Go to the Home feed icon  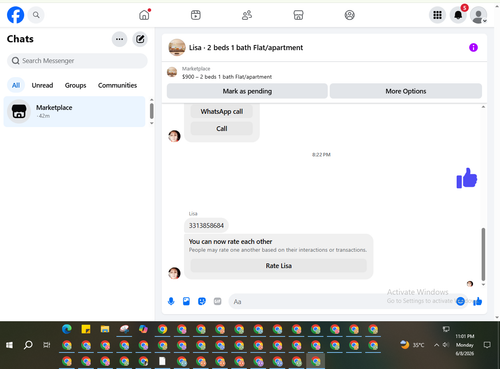pyautogui.click(x=144, y=15)
